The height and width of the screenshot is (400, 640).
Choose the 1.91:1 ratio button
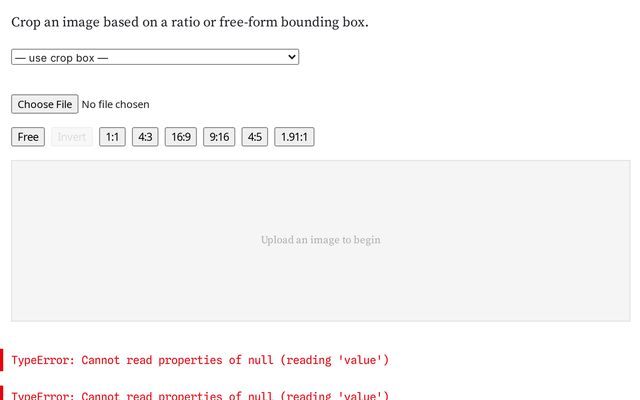(294, 137)
